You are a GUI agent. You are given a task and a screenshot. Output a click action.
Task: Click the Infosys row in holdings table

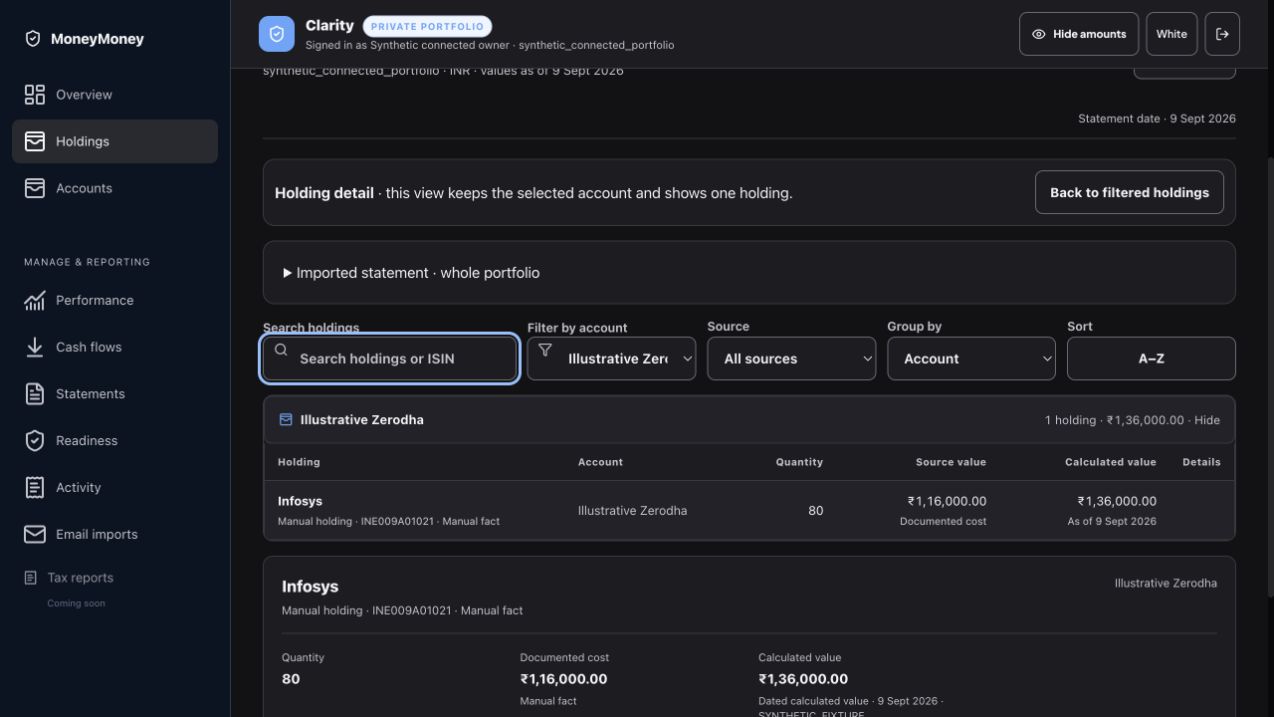point(749,510)
